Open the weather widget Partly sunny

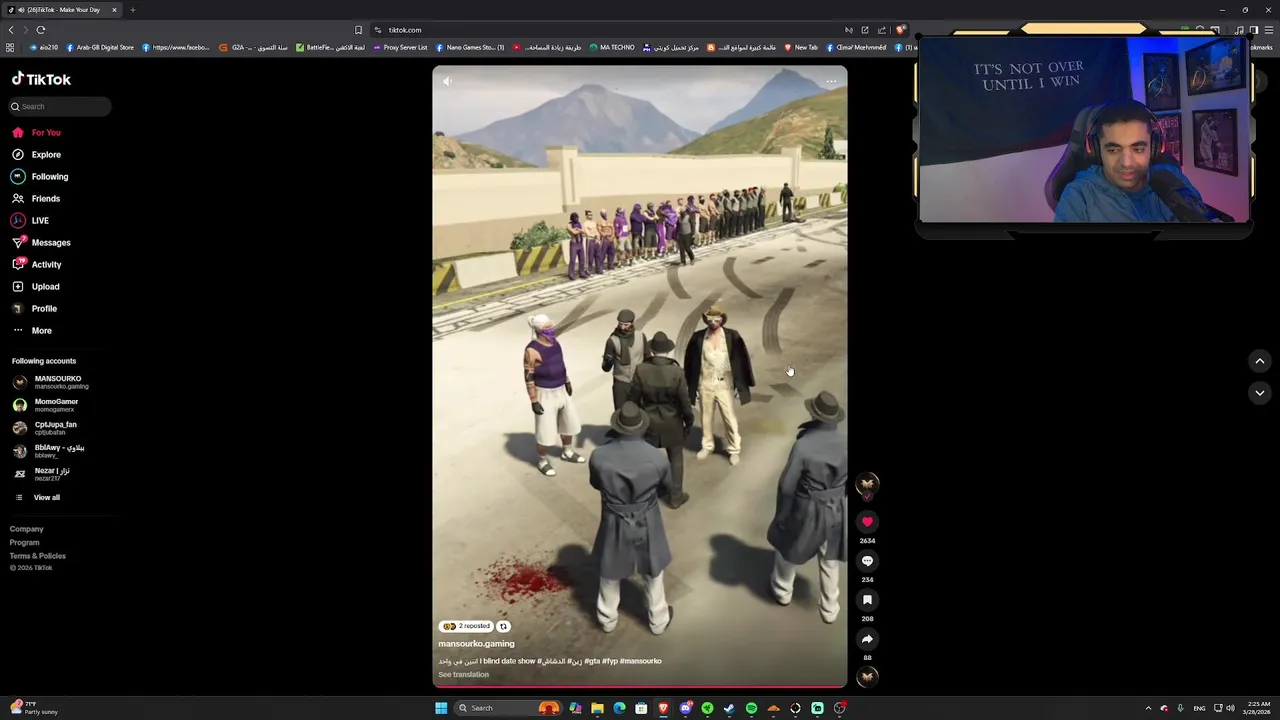click(34, 708)
